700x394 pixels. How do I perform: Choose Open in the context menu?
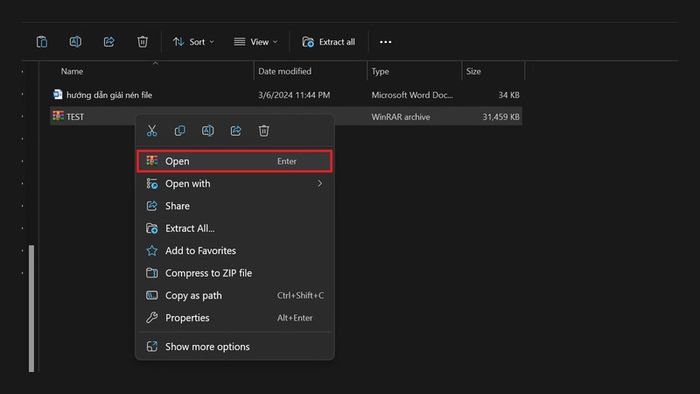(x=234, y=161)
